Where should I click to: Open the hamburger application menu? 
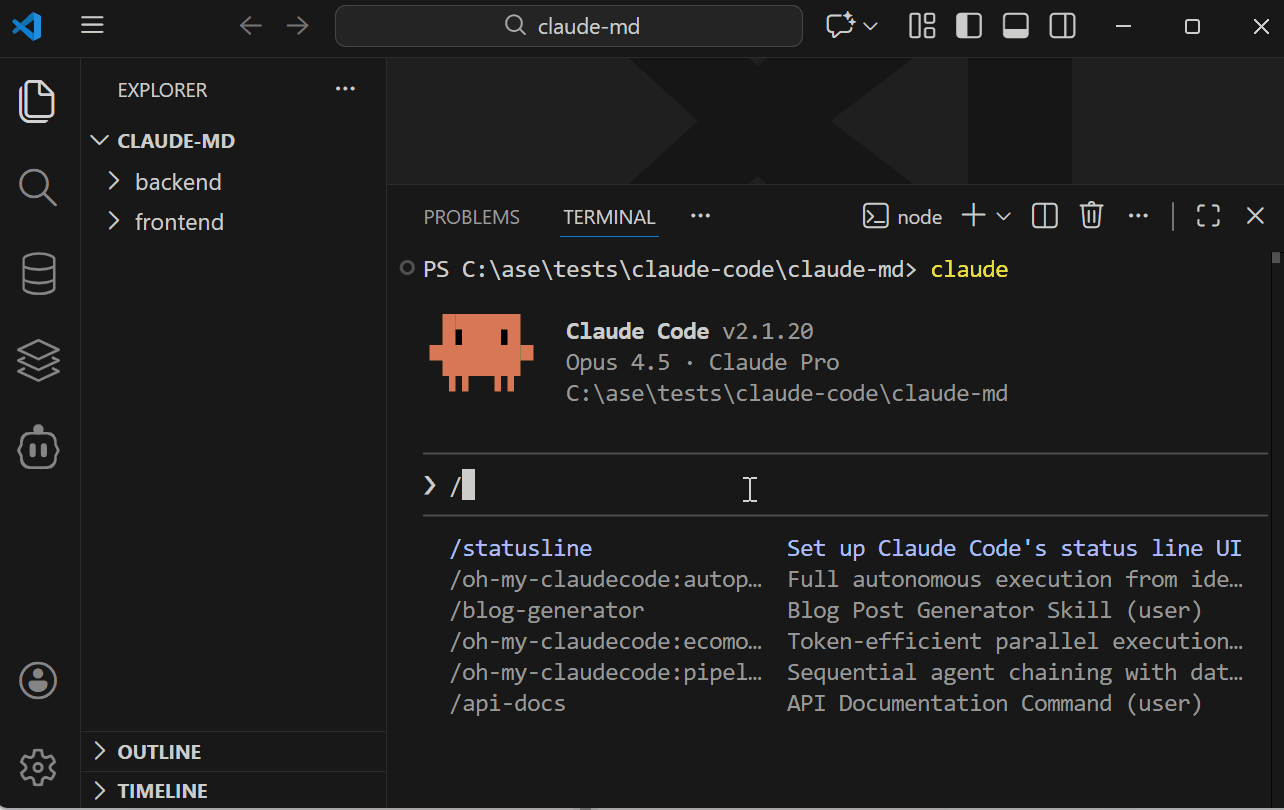pos(92,26)
